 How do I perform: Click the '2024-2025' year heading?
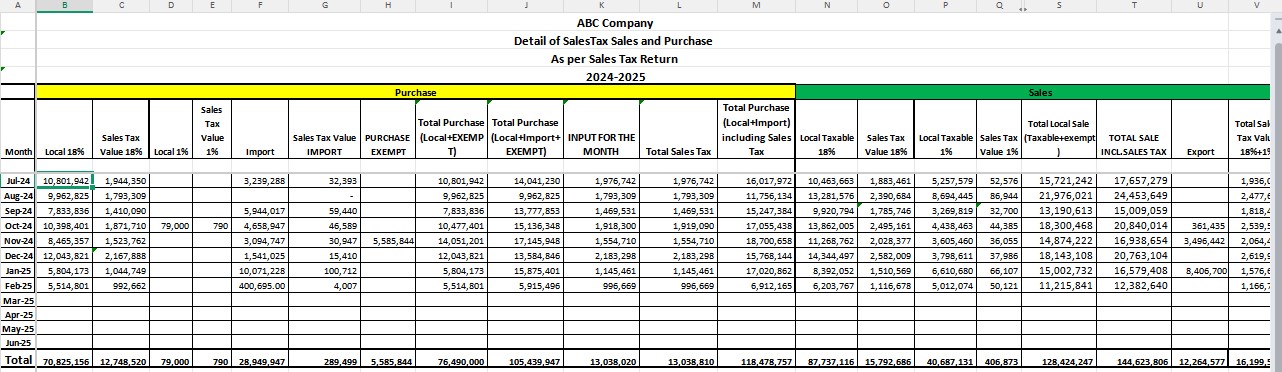615,77
